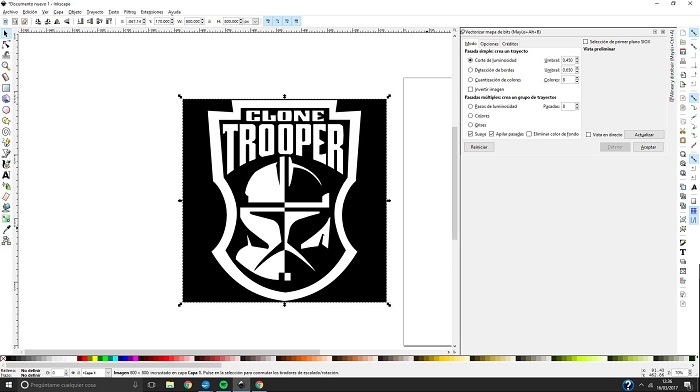Click Text and Font T icon
Screen dimensions: 700x392
683,252
